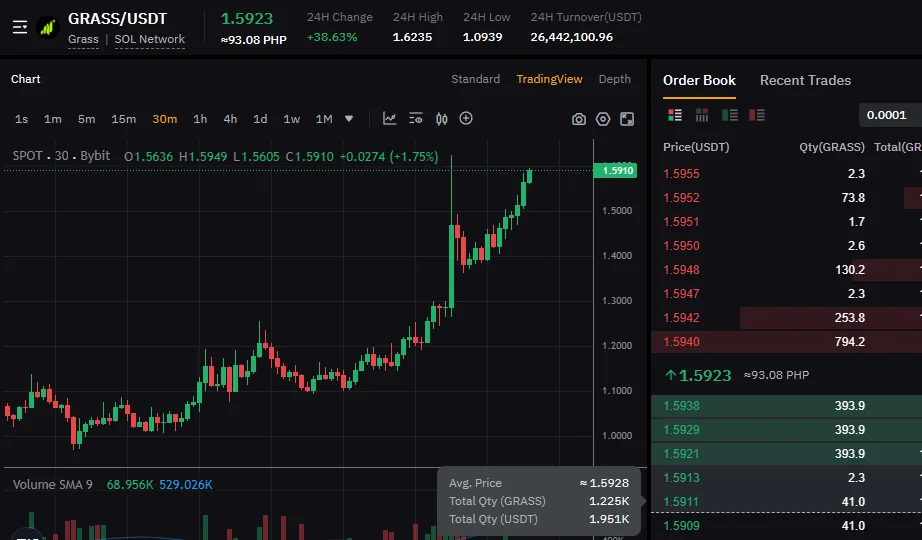Click the Volume SMA 9 indicator label
Viewport: 922px width, 540px height.
click(53, 485)
